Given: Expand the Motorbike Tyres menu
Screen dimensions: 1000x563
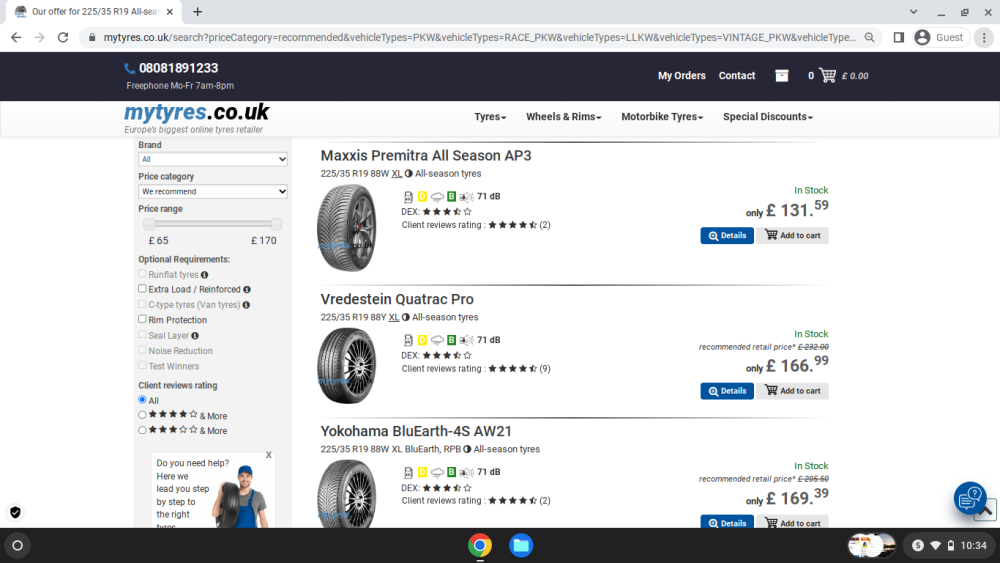Looking at the screenshot, I should 662,117.
